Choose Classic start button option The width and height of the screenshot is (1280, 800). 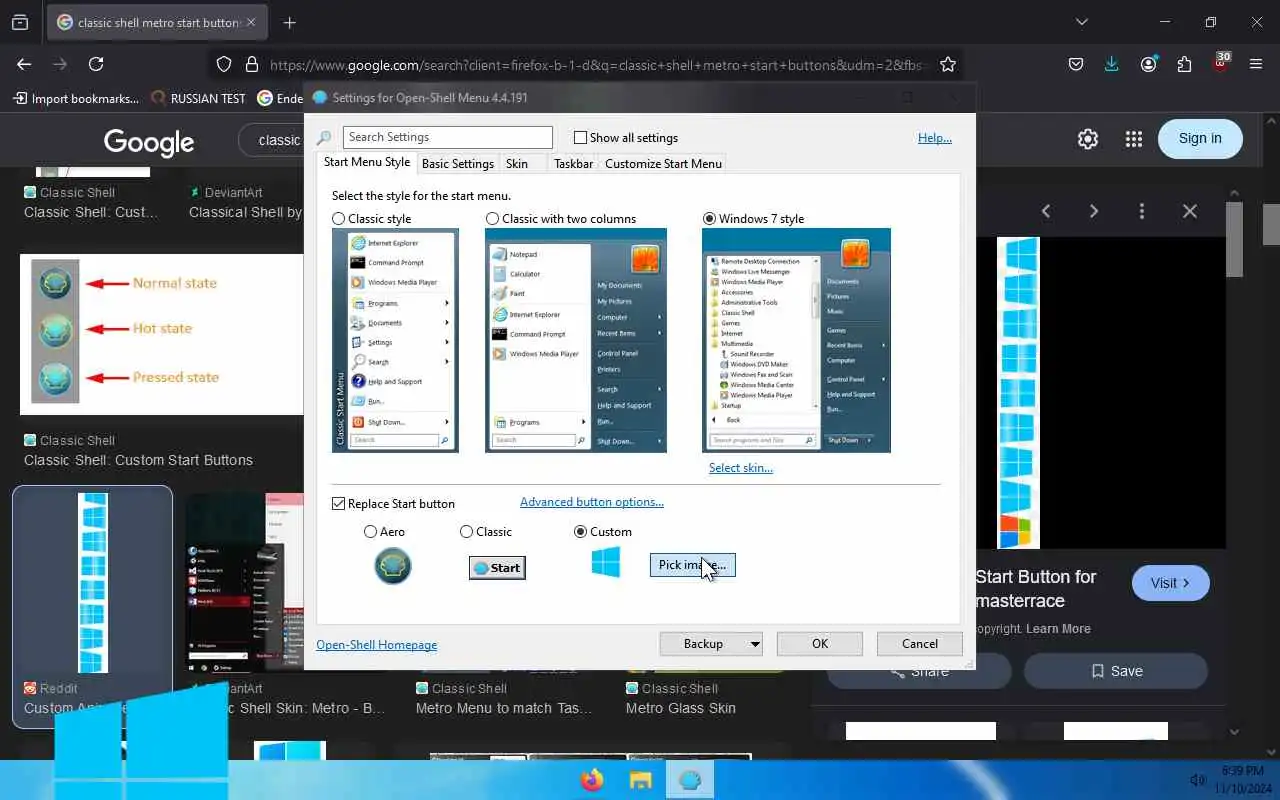(466, 531)
